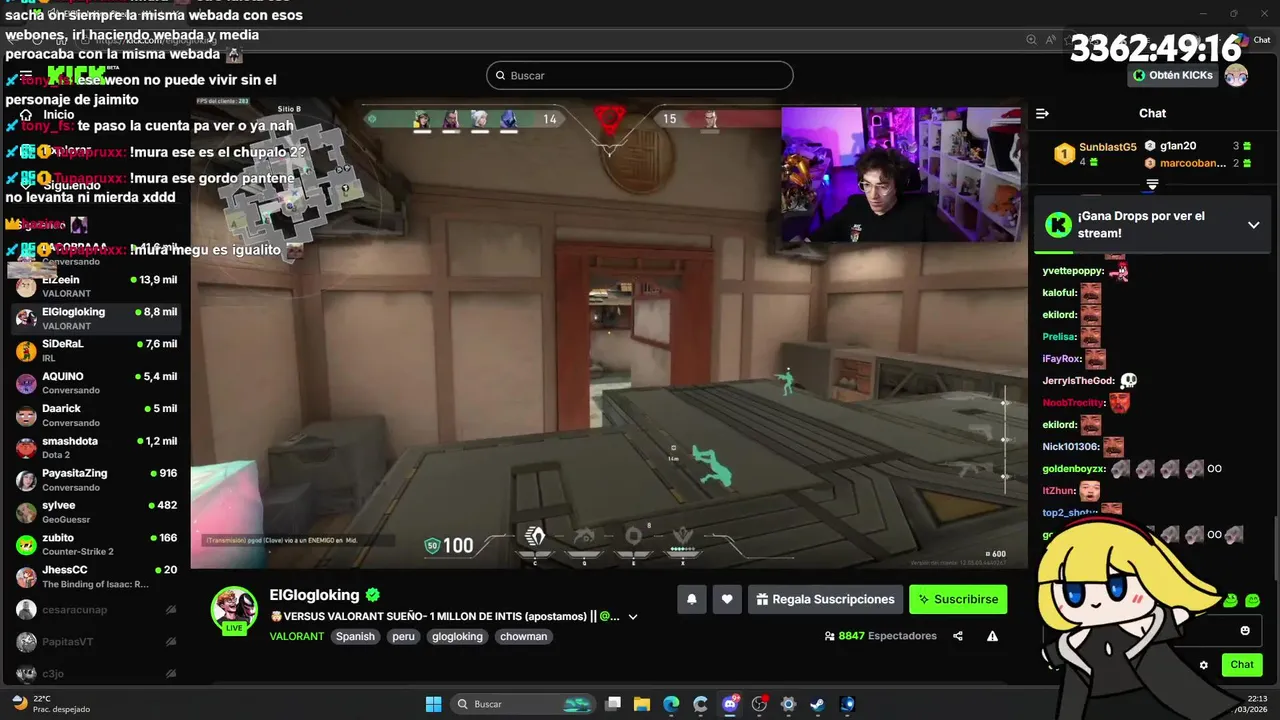The height and width of the screenshot is (720, 1280).
Task: Open Windows Start menu
Action: pyautogui.click(x=433, y=704)
